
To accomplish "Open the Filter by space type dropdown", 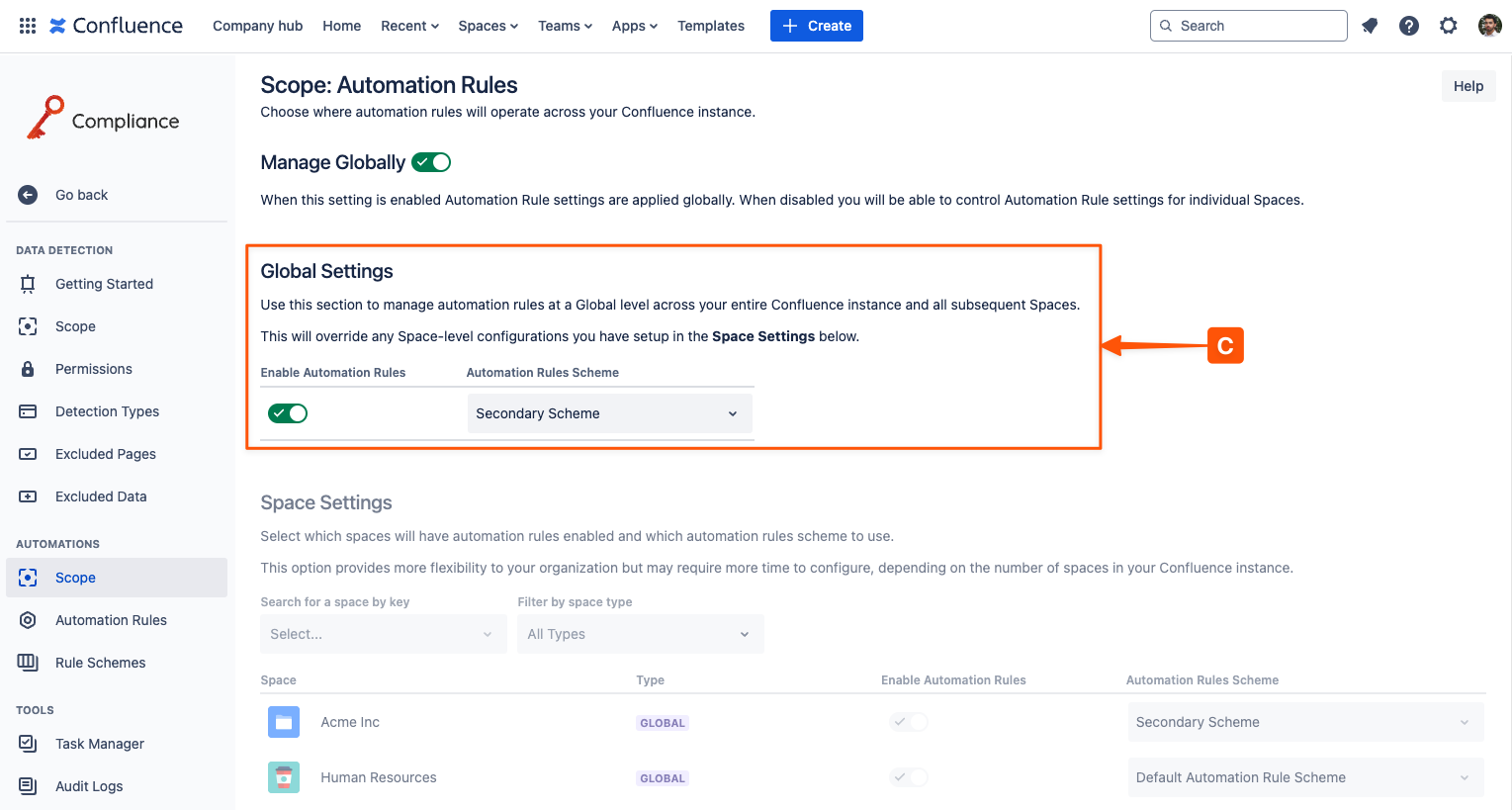I will point(640,634).
